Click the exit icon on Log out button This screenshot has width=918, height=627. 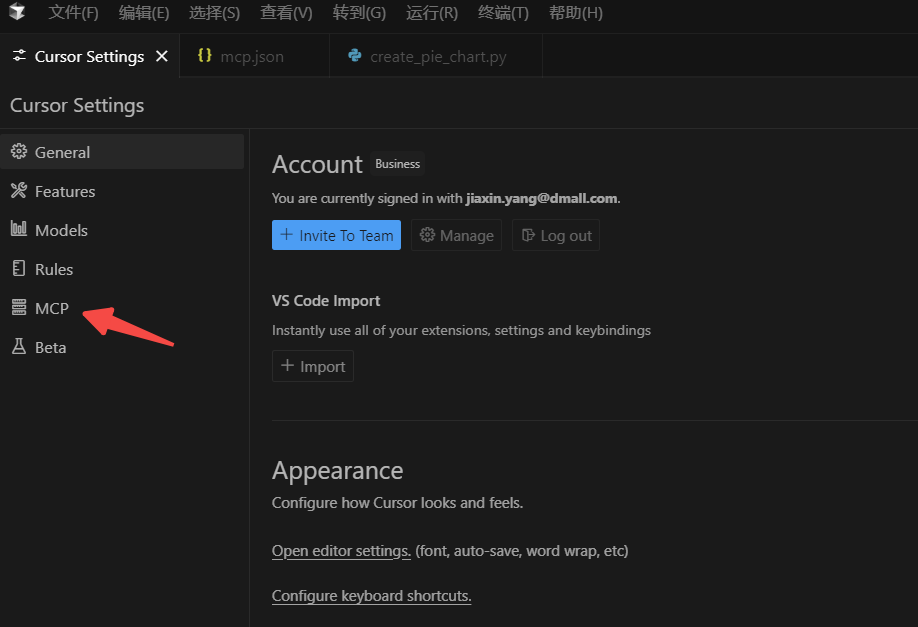coord(528,235)
